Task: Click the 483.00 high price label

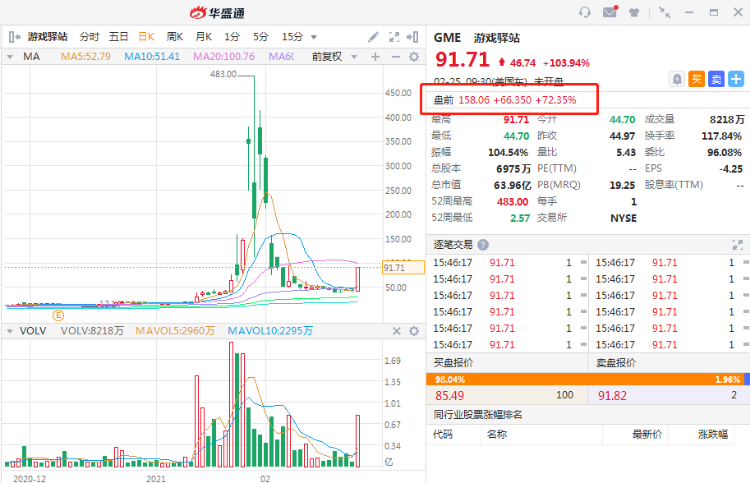Action: (223, 74)
